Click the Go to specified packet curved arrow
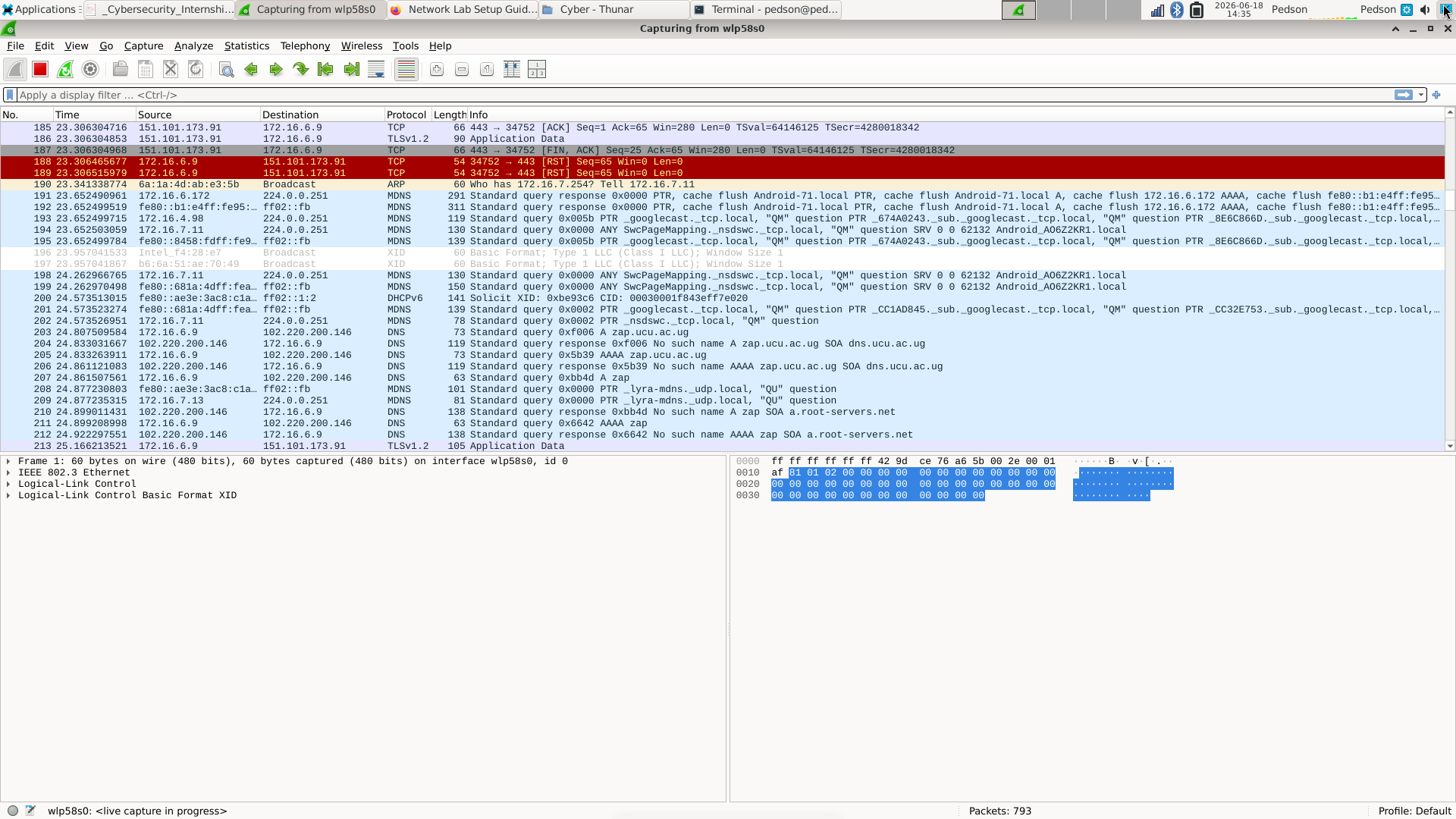 pos(301,70)
